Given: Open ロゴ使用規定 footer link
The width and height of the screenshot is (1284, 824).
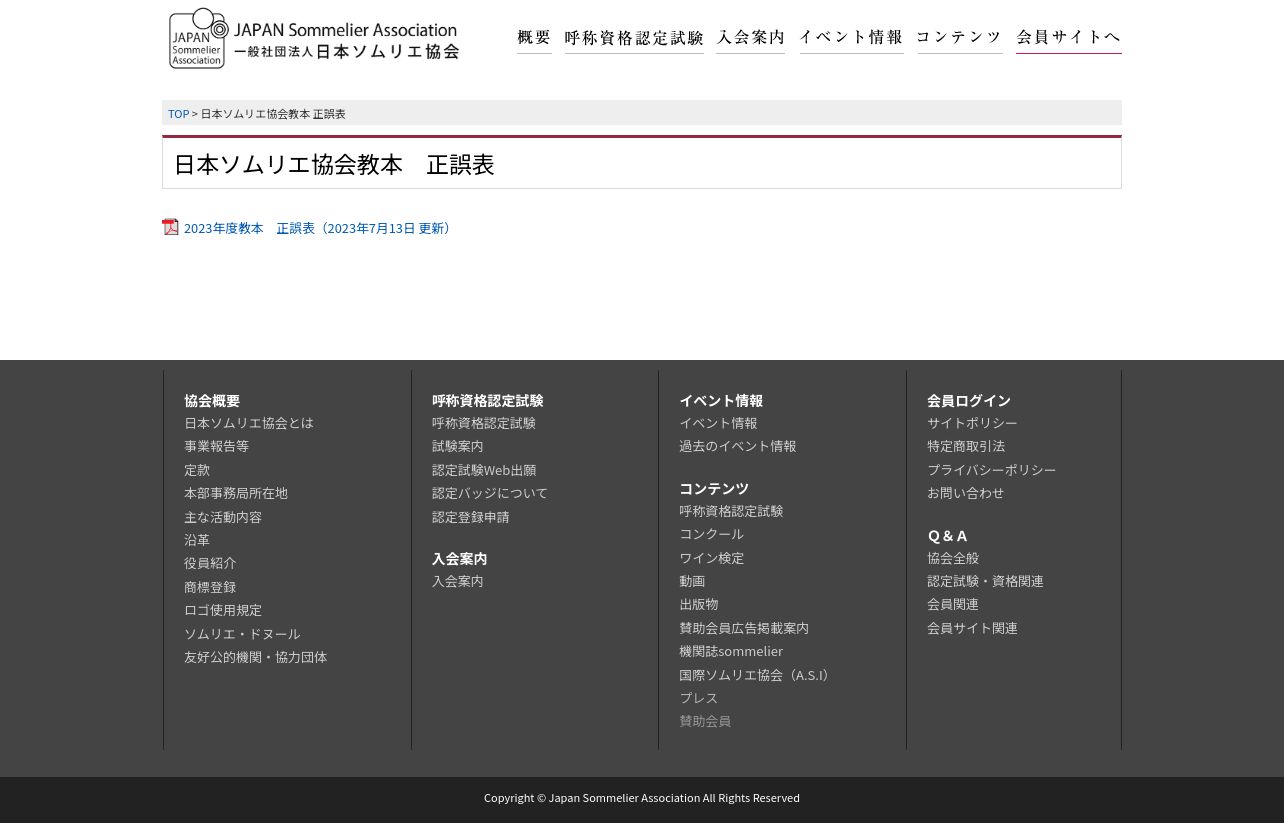Looking at the screenshot, I should pos(223,610).
